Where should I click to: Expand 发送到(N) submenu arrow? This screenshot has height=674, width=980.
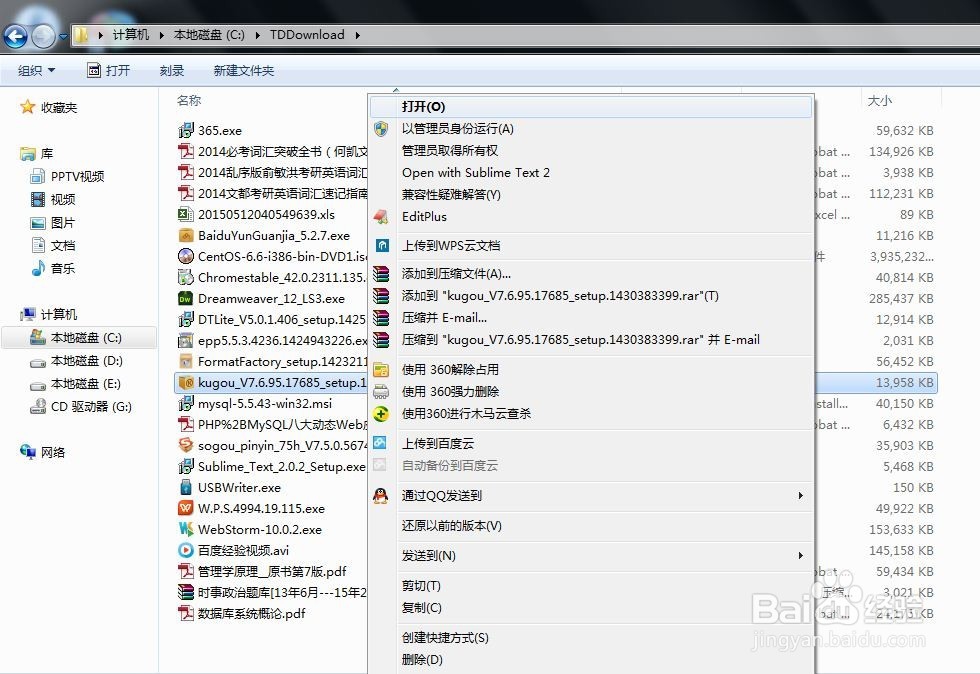tap(801, 556)
